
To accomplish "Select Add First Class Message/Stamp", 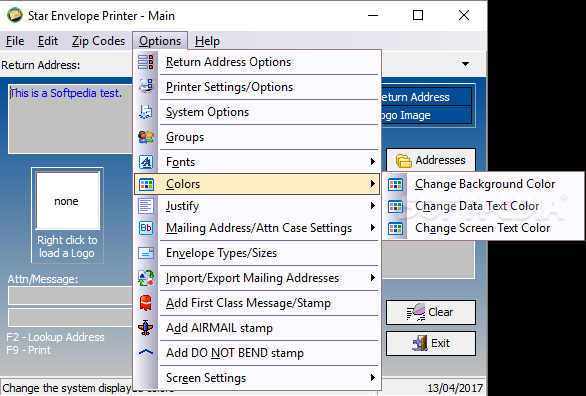I will 257,303.
